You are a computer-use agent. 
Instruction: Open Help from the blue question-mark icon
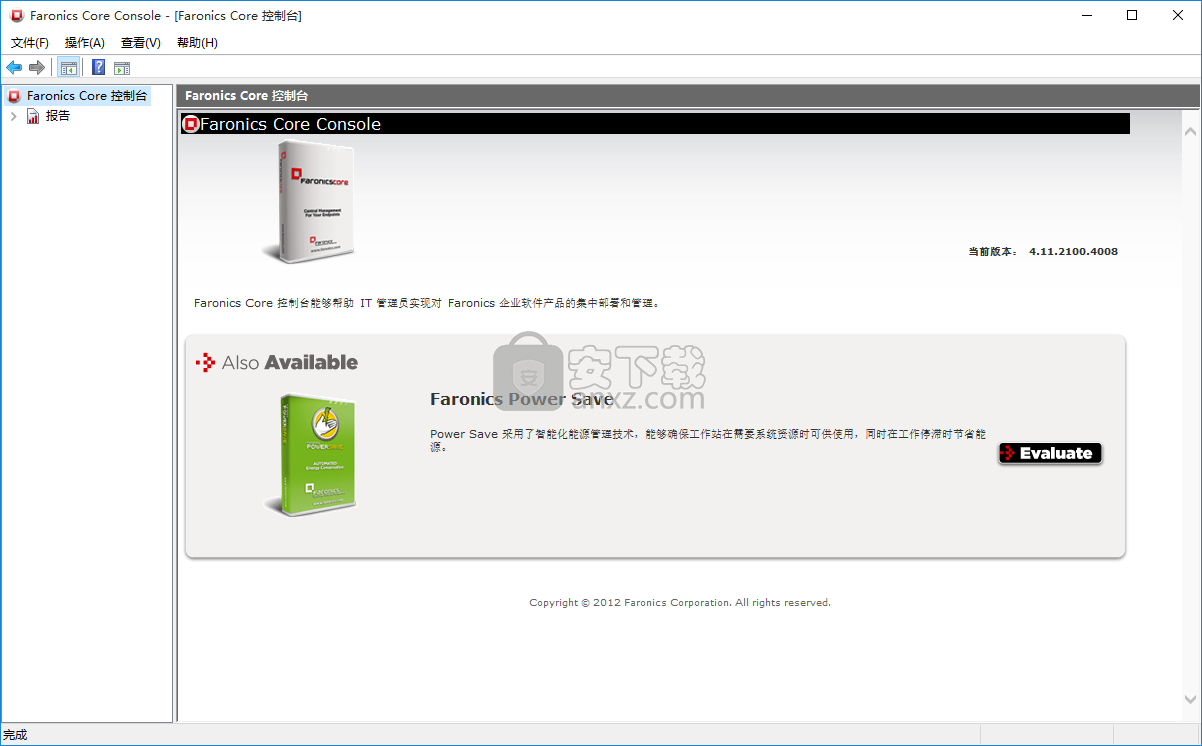click(x=99, y=67)
